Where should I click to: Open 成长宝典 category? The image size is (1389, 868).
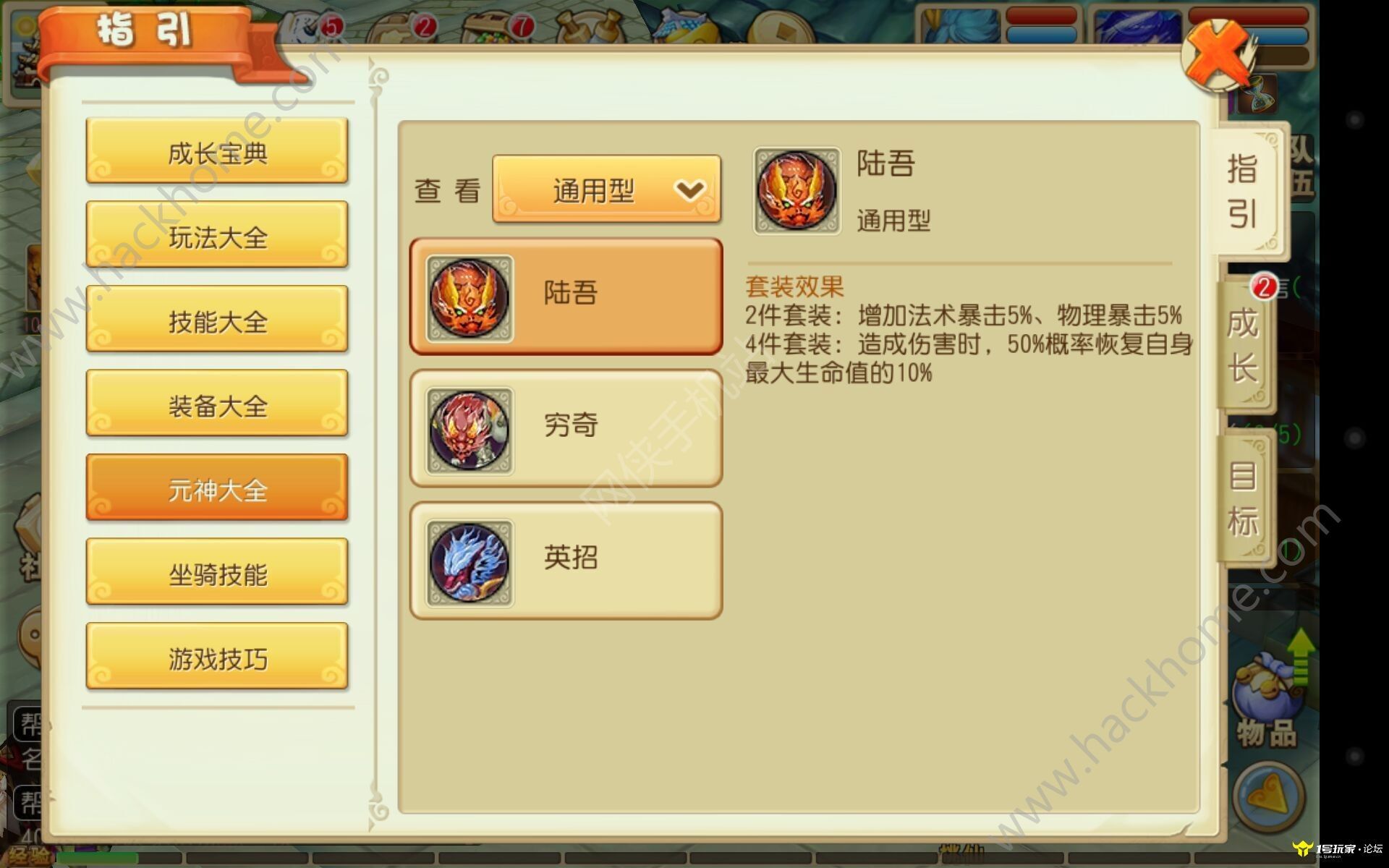[217, 152]
